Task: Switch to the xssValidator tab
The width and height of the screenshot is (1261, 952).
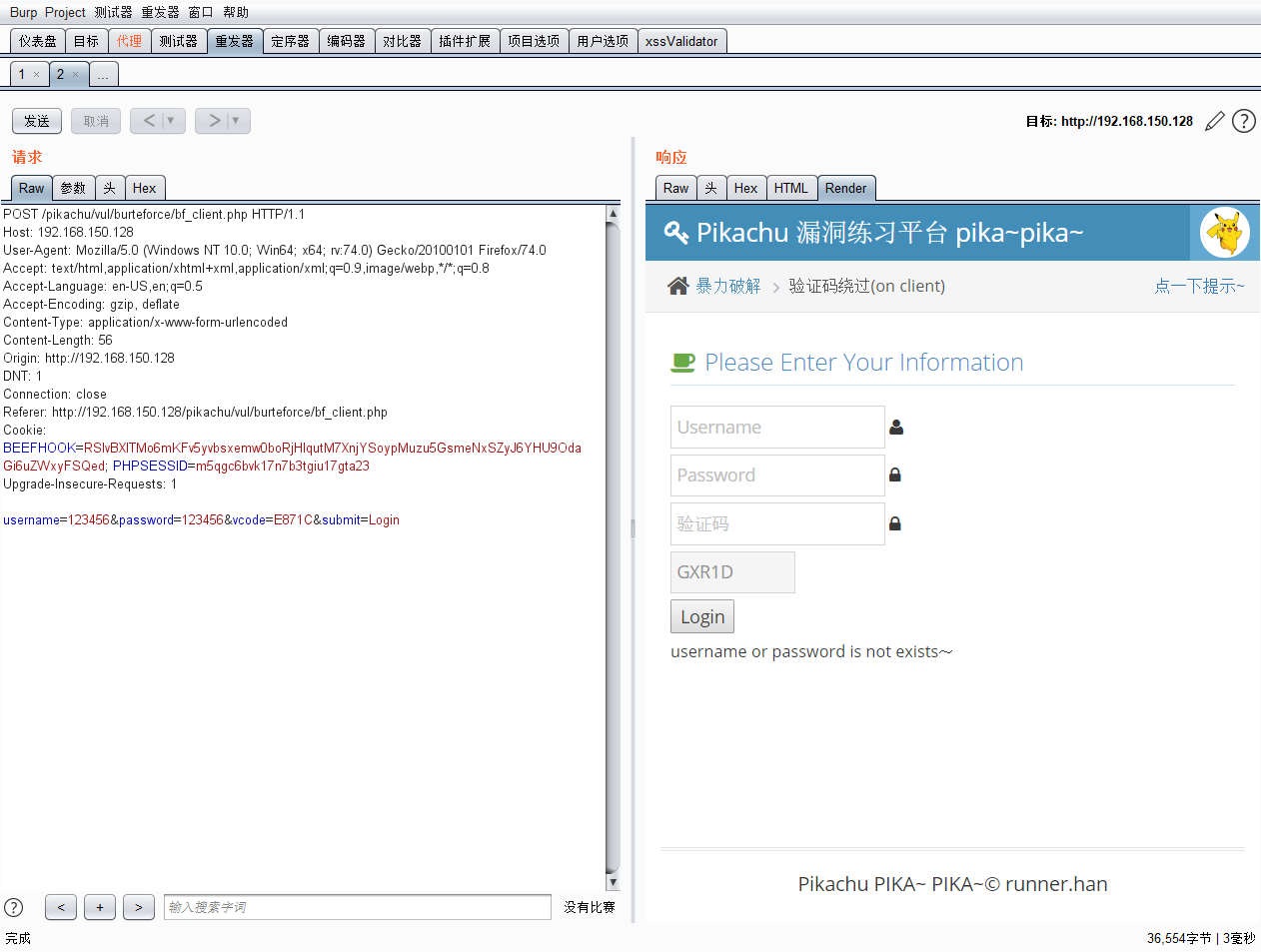Action: pyautogui.click(x=681, y=41)
